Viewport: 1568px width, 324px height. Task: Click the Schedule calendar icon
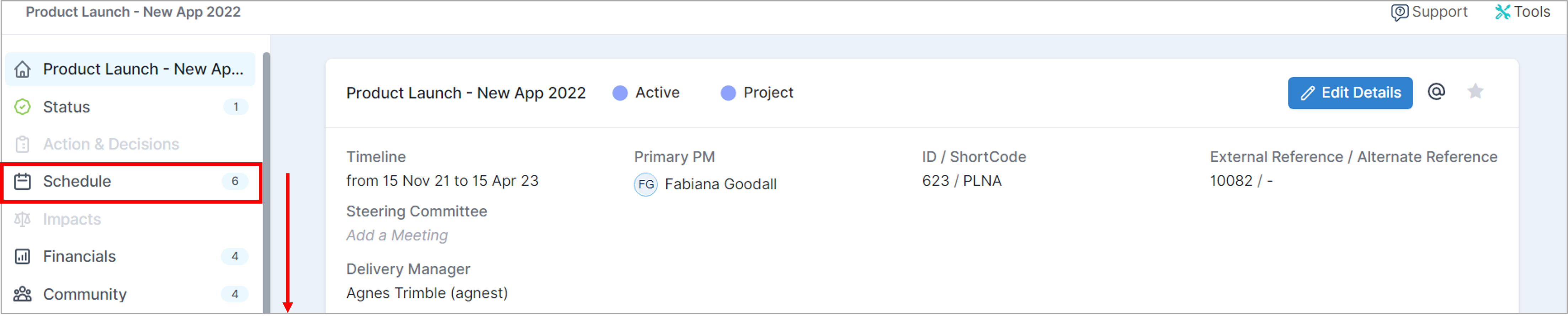(22, 181)
